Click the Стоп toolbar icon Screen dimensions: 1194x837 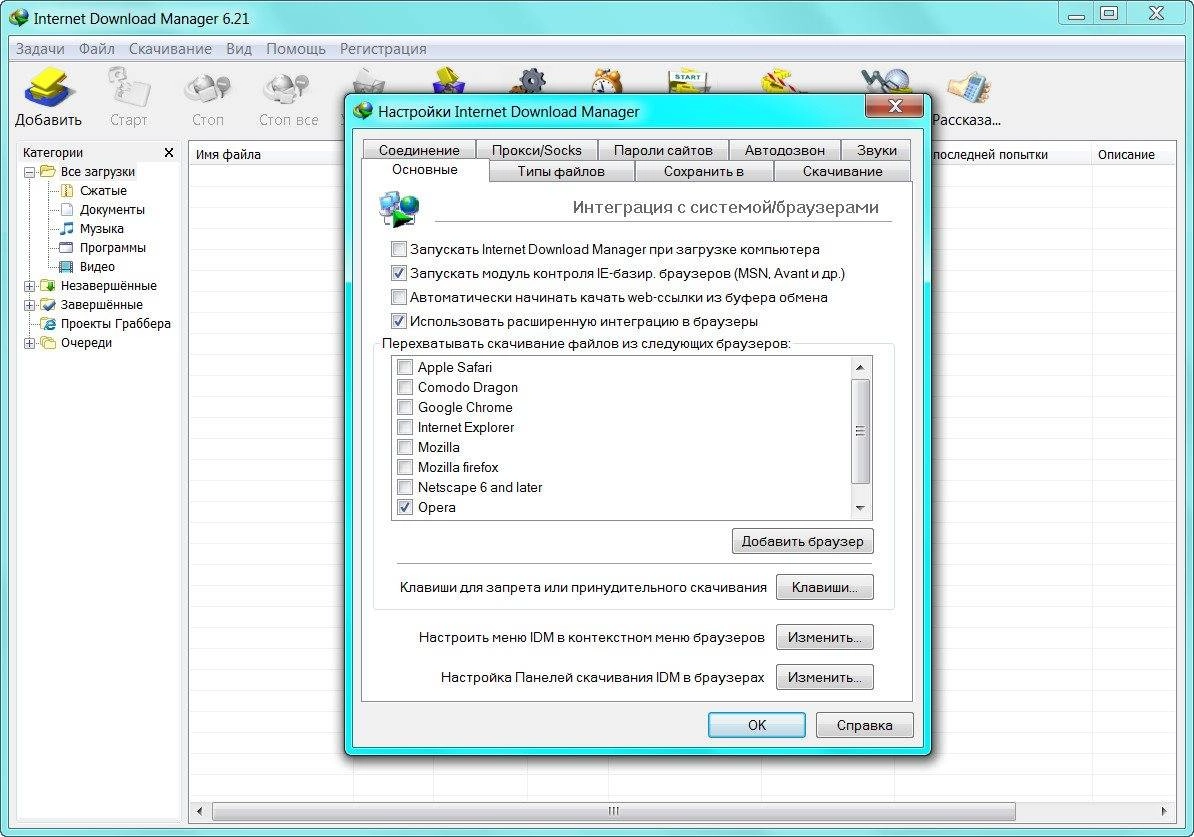pos(207,90)
